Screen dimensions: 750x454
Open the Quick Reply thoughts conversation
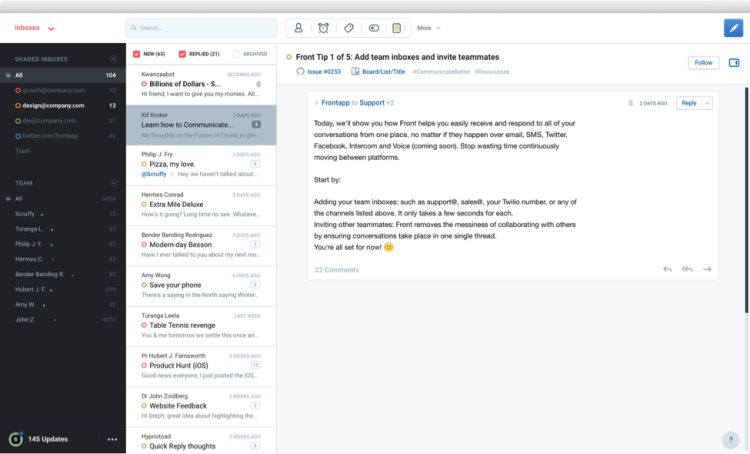[201, 441]
